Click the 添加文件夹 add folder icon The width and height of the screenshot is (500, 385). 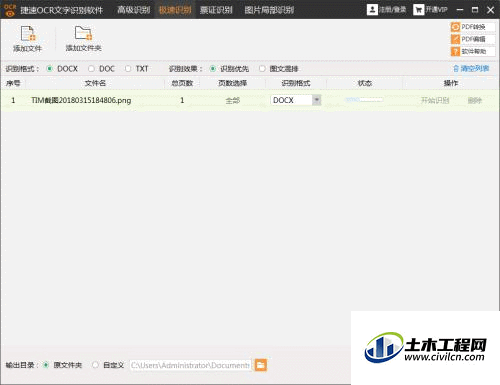pos(83,33)
